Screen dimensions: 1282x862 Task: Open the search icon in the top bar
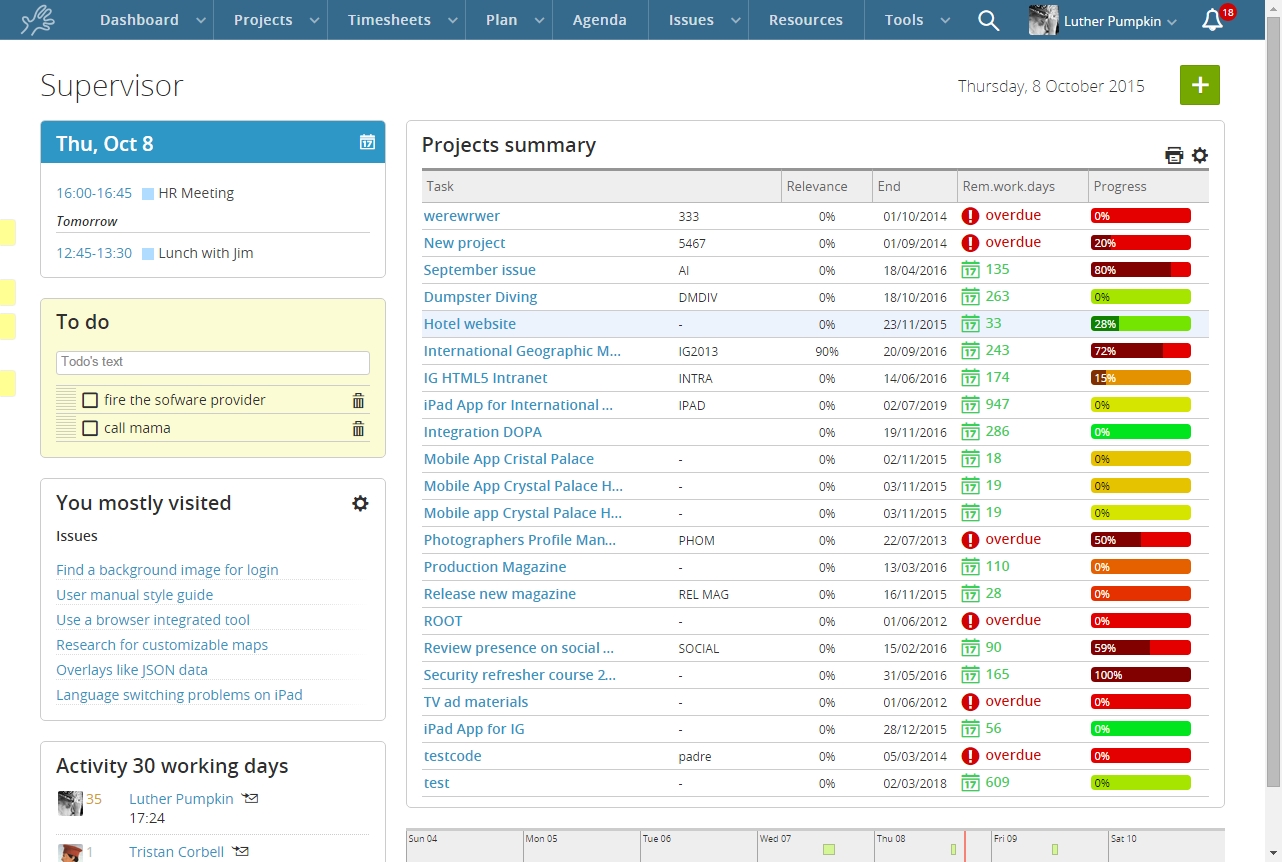(x=988, y=20)
